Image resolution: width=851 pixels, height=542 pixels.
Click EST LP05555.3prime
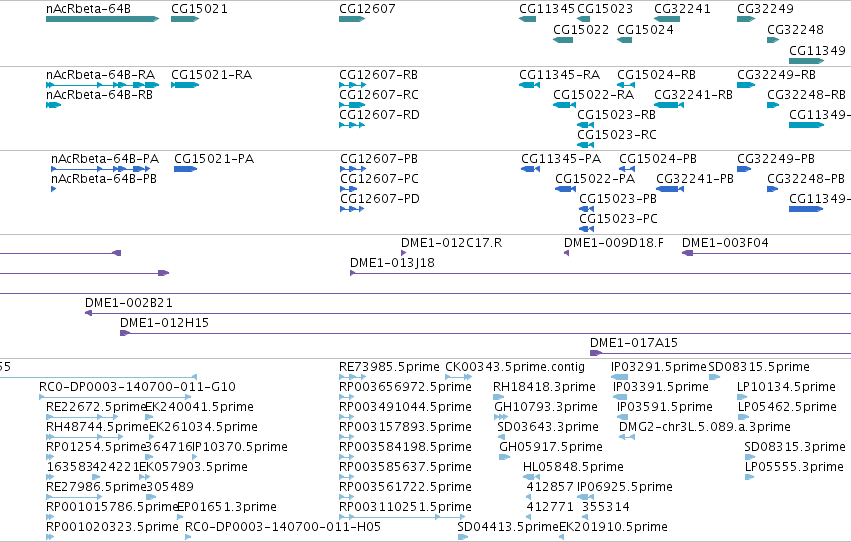(x=794, y=467)
